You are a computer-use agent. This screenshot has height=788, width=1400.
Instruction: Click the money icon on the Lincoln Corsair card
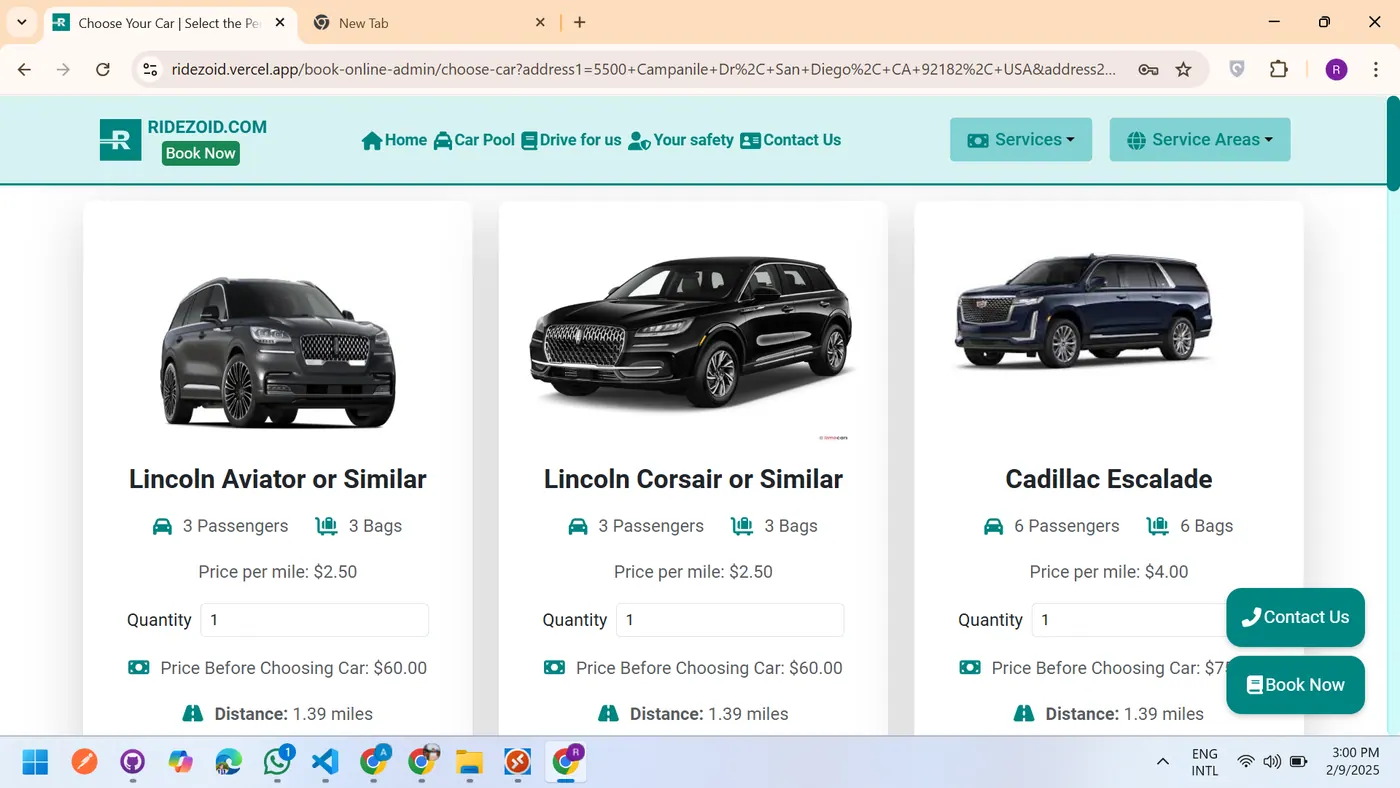coord(554,667)
